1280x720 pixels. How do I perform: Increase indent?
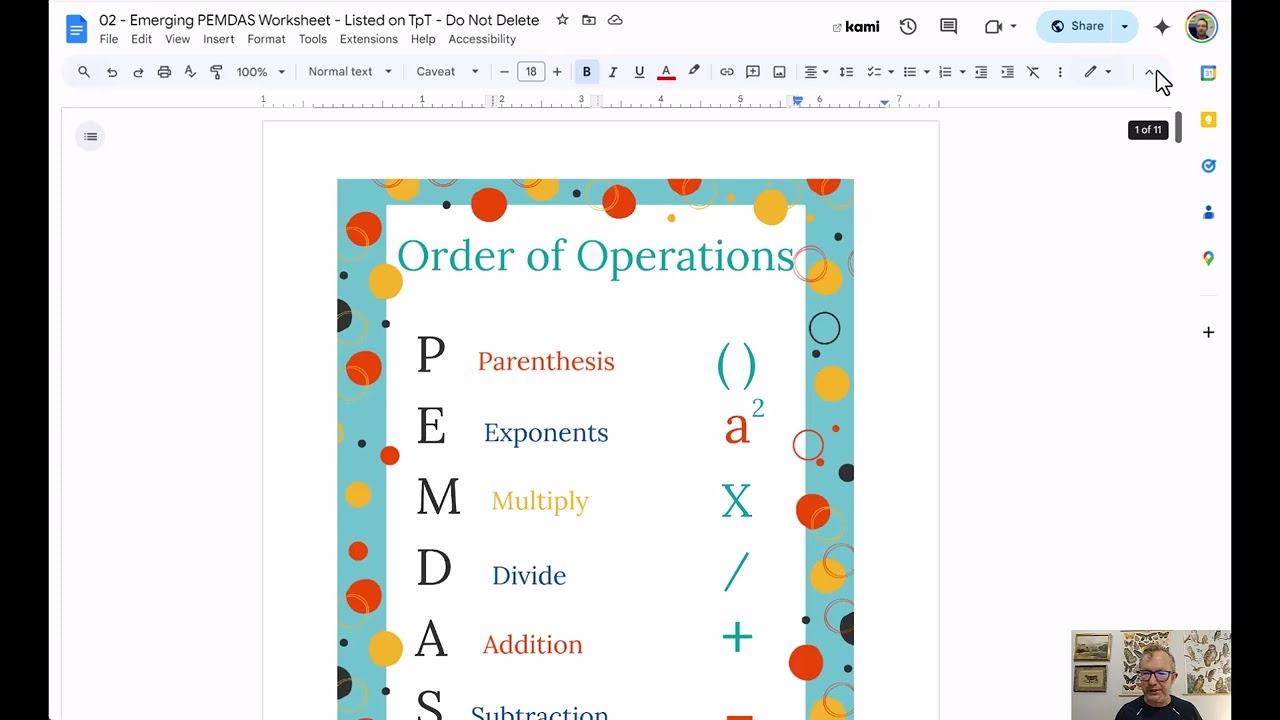[1007, 72]
